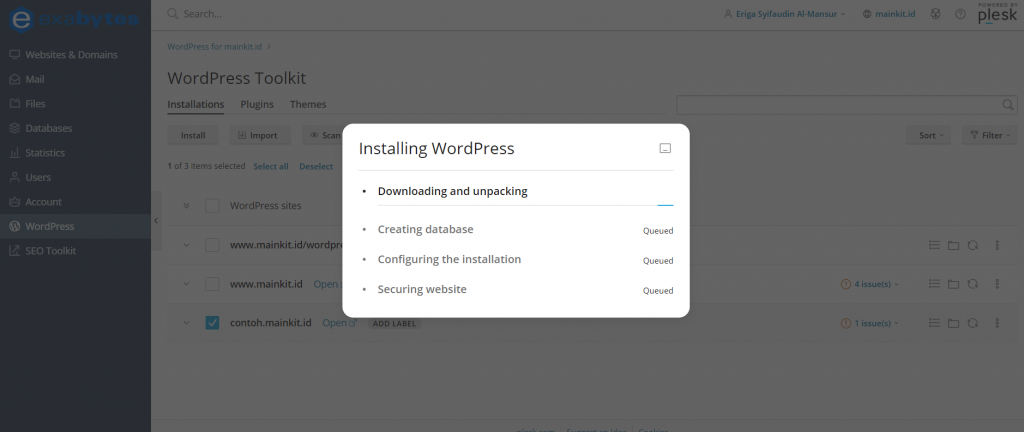The height and width of the screenshot is (432, 1024).
Task: Open the help question mark icon
Action: pos(960,14)
